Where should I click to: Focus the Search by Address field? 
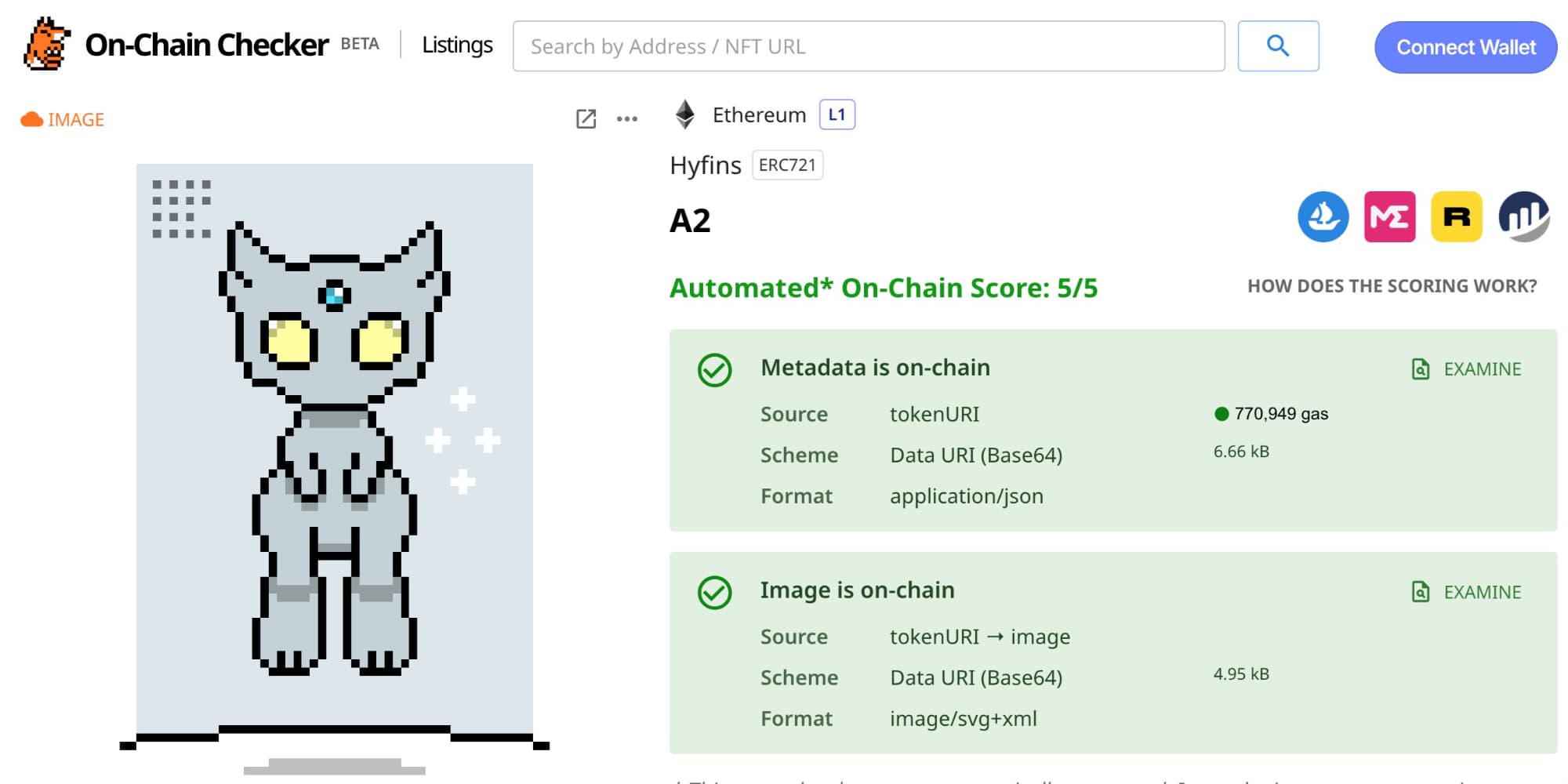pyautogui.click(x=868, y=46)
